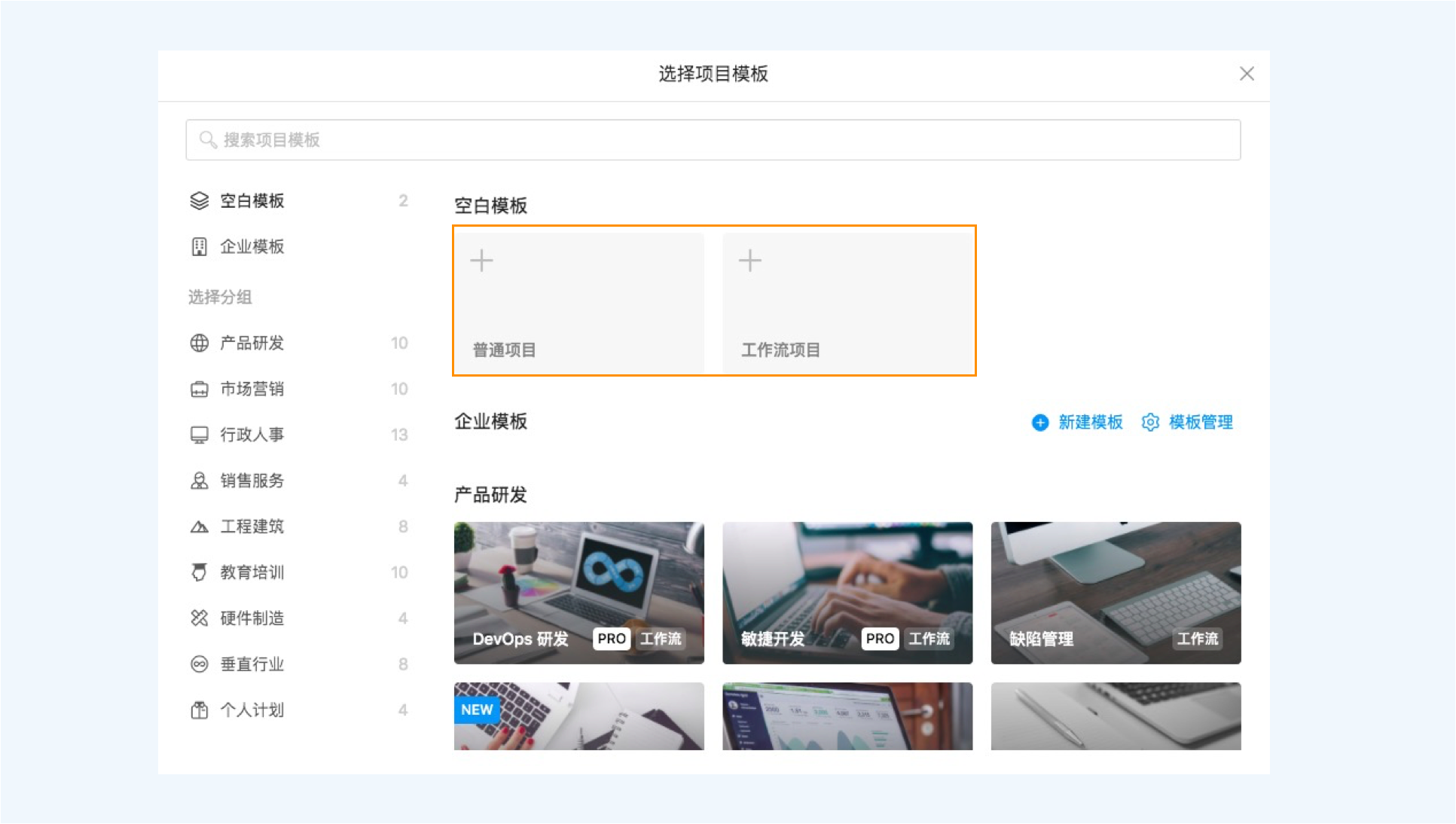Click the PRO badge on DevOps 研发
Image resolution: width=1456 pixels, height=824 pixels.
[612, 639]
